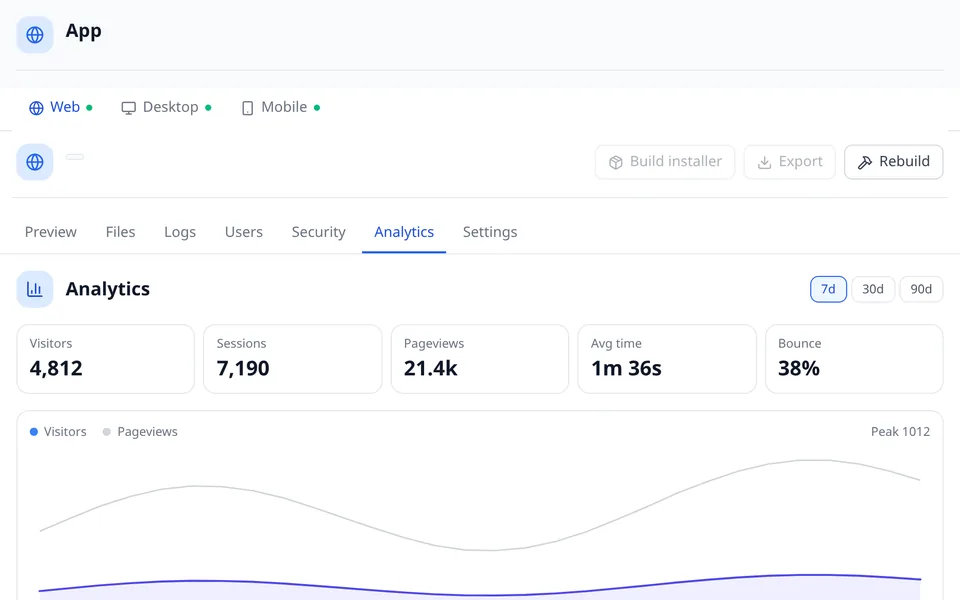Viewport: 960px width, 600px height.
Task: Toggle the Pageviews series in chart legend
Action: (140, 432)
